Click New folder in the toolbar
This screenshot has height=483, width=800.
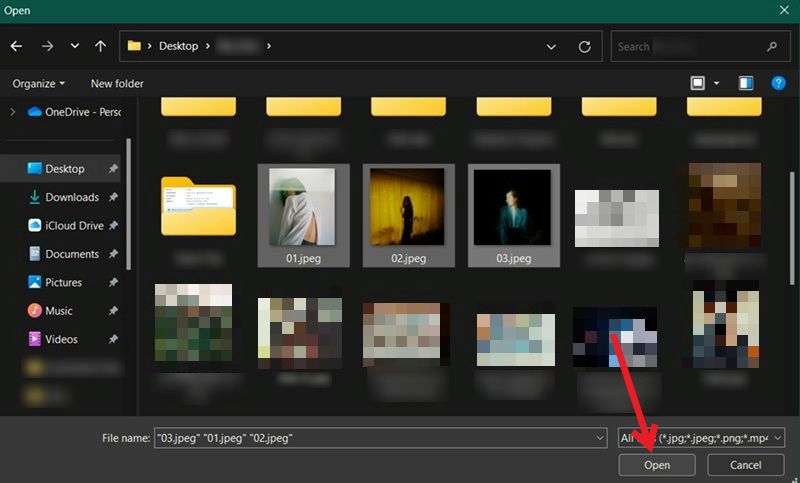click(117, 83)
